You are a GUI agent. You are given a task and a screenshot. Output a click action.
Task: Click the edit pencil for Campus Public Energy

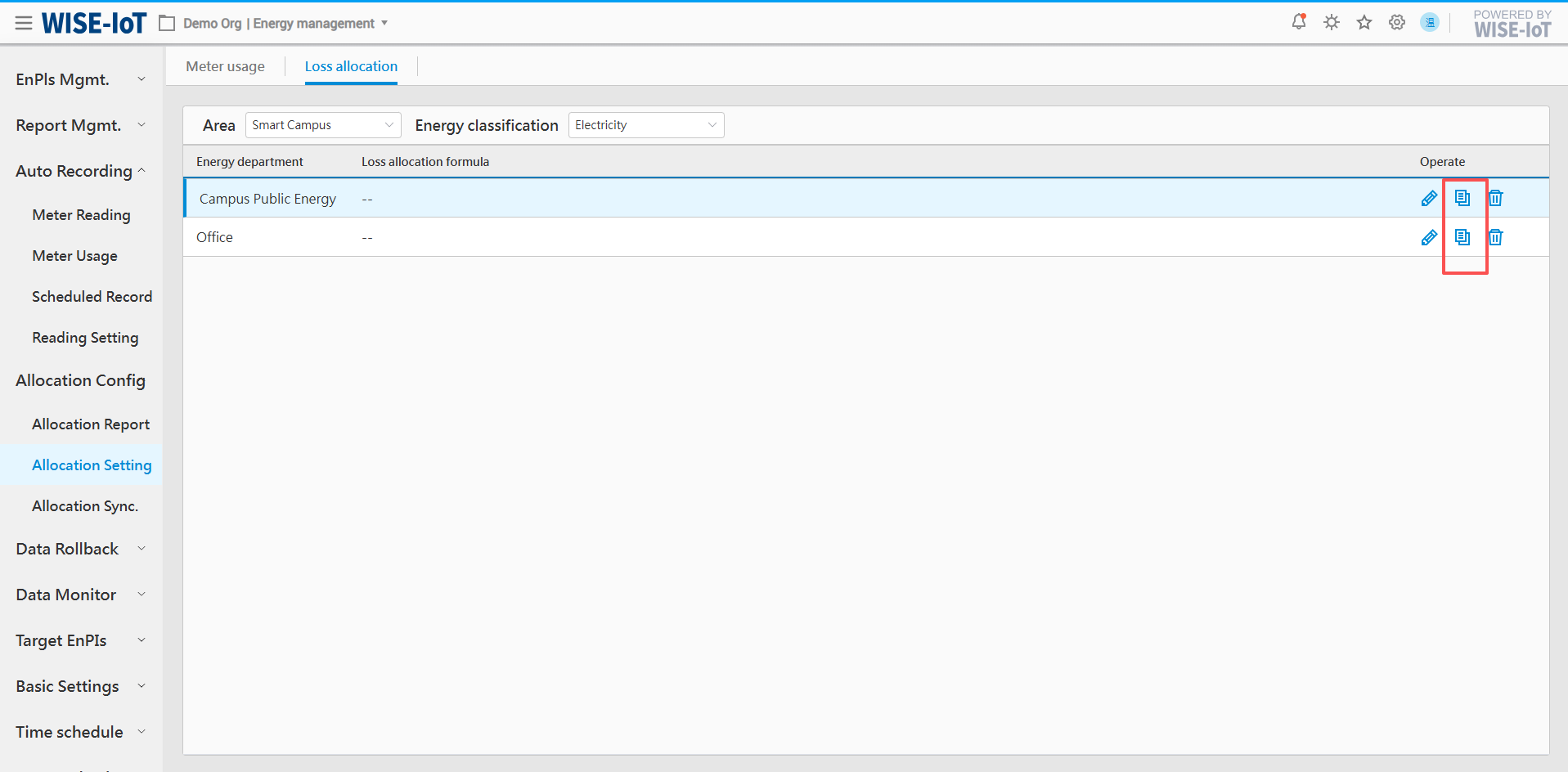click(1429, 198)
